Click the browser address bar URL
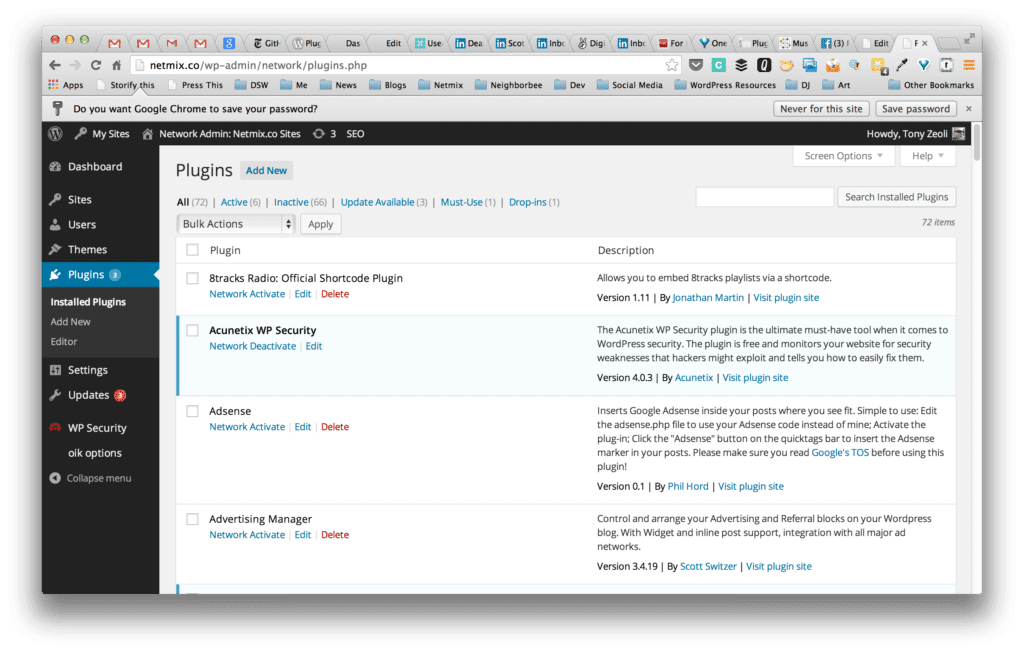Image resolution: width=1024 pixels, height=652 pixels. click(258, 65)
